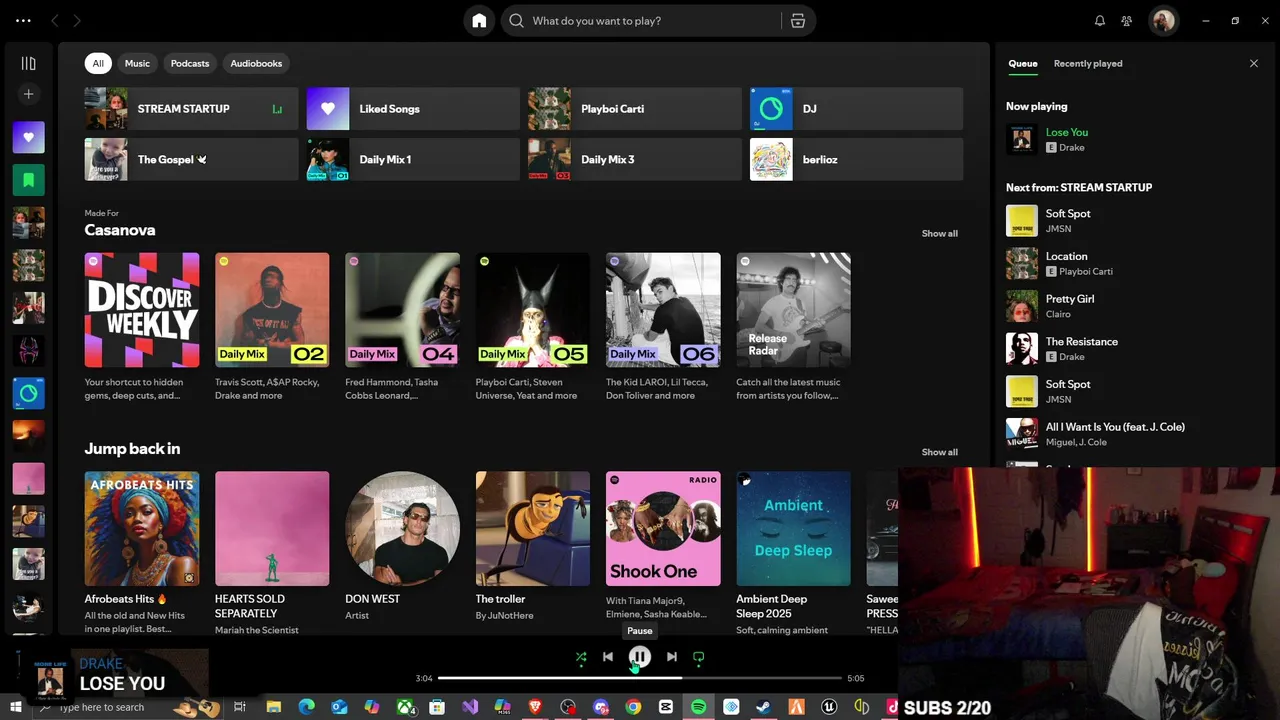Open Ambient Deep Sleep 2025 cover
1280x720 pixels.
coord(793,529)
